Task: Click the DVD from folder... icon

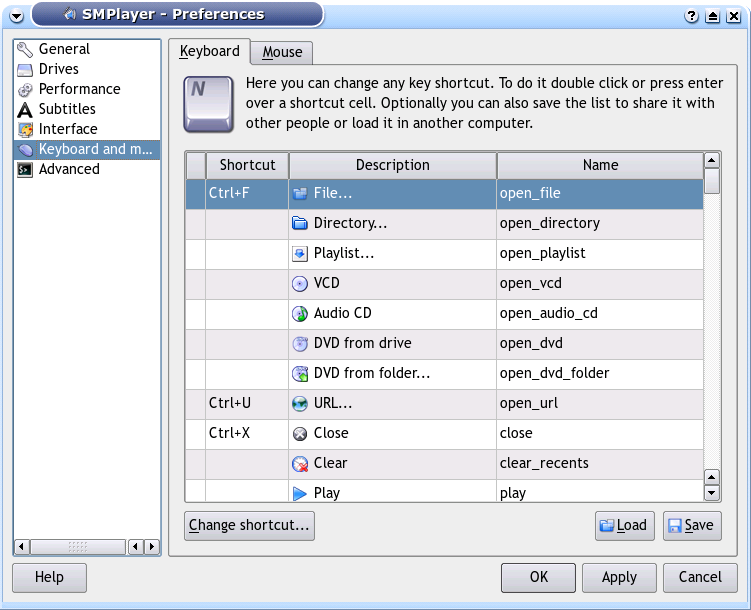Action: 300,373
